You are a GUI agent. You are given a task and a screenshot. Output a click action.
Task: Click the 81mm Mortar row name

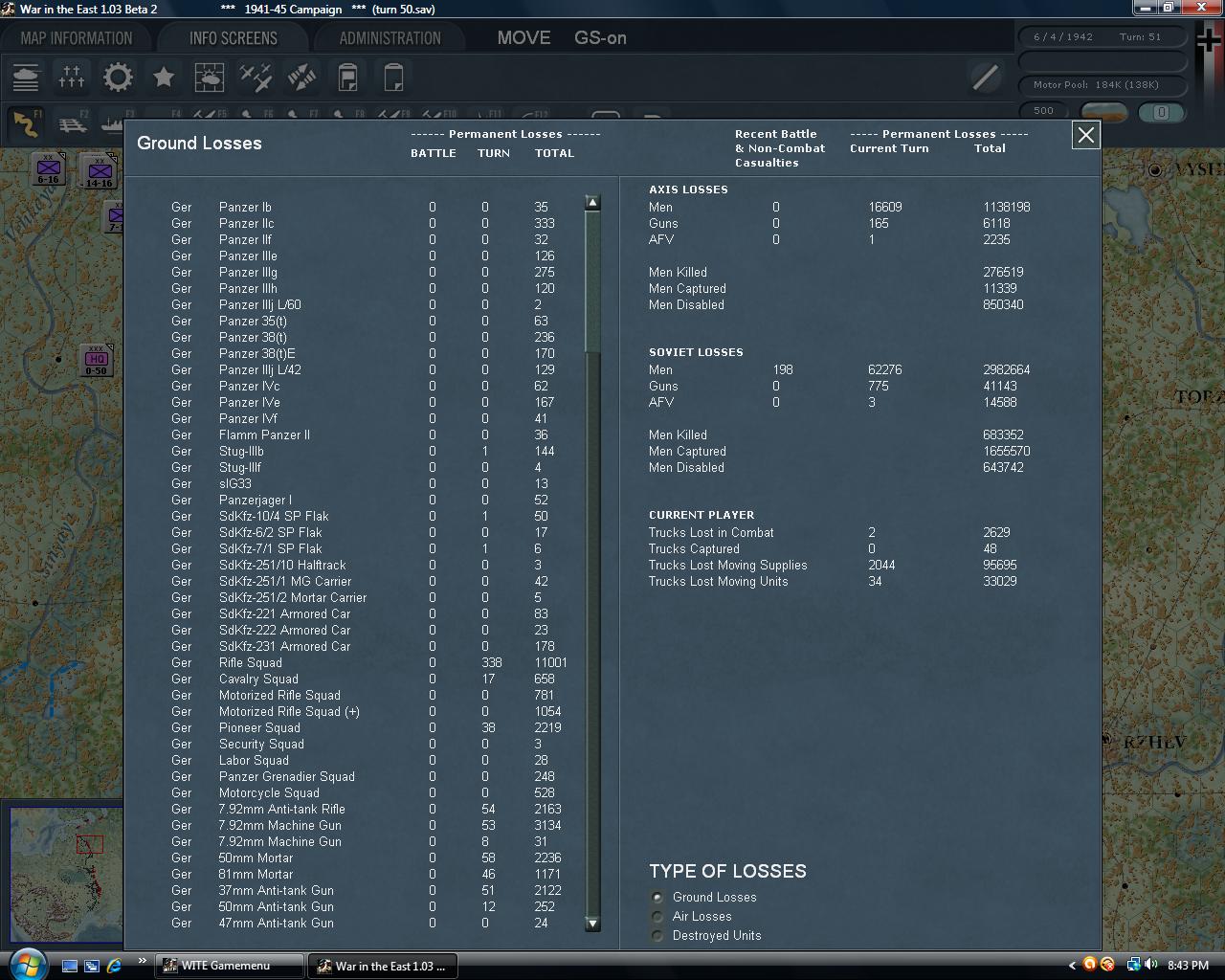tap(256, 874)
